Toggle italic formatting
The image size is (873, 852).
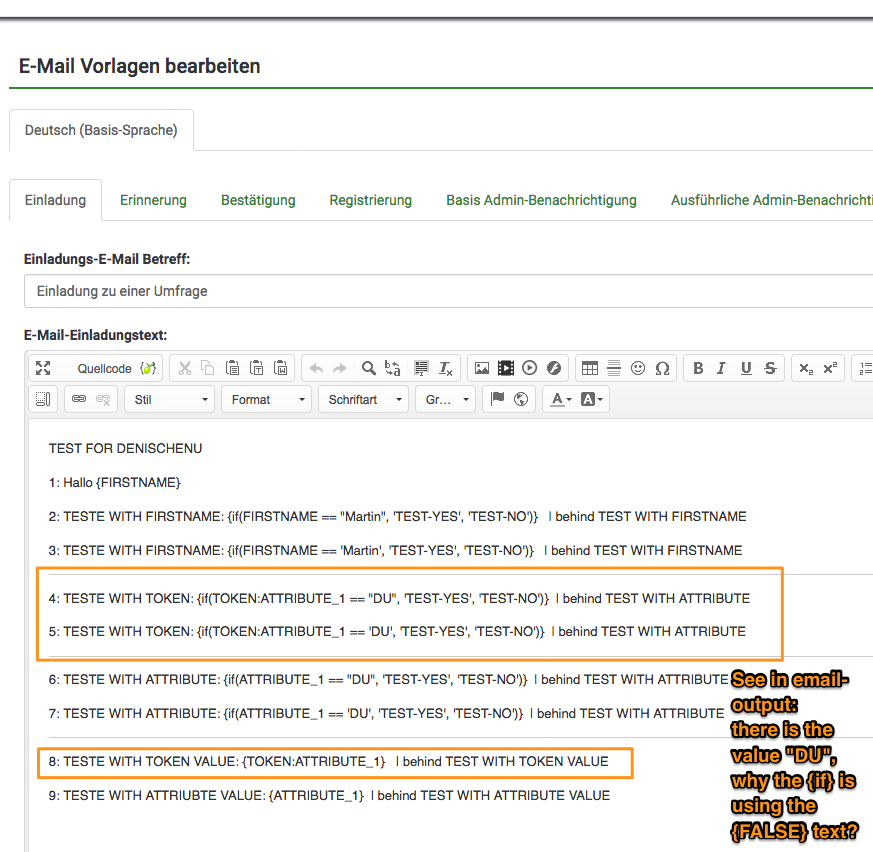point(722,368)
